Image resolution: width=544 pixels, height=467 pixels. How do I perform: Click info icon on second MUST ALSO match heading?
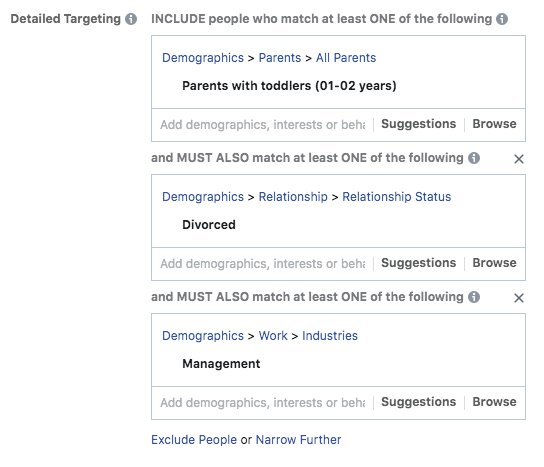tap(474, 297)
